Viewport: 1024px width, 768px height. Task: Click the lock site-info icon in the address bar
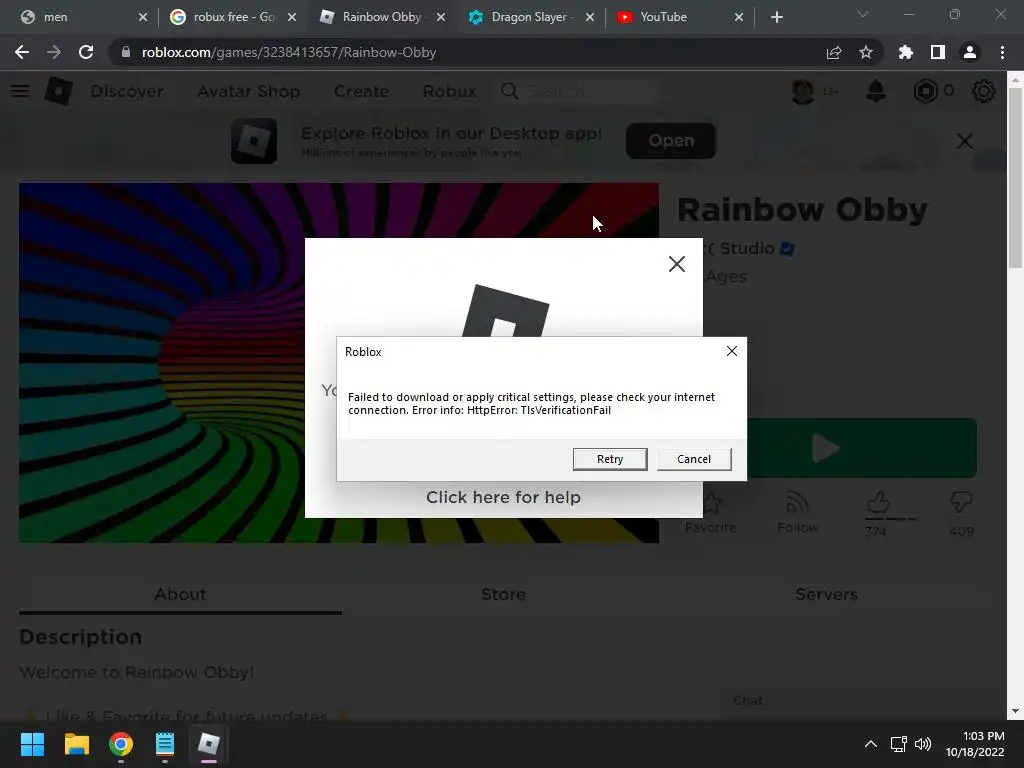coord(126,52)
